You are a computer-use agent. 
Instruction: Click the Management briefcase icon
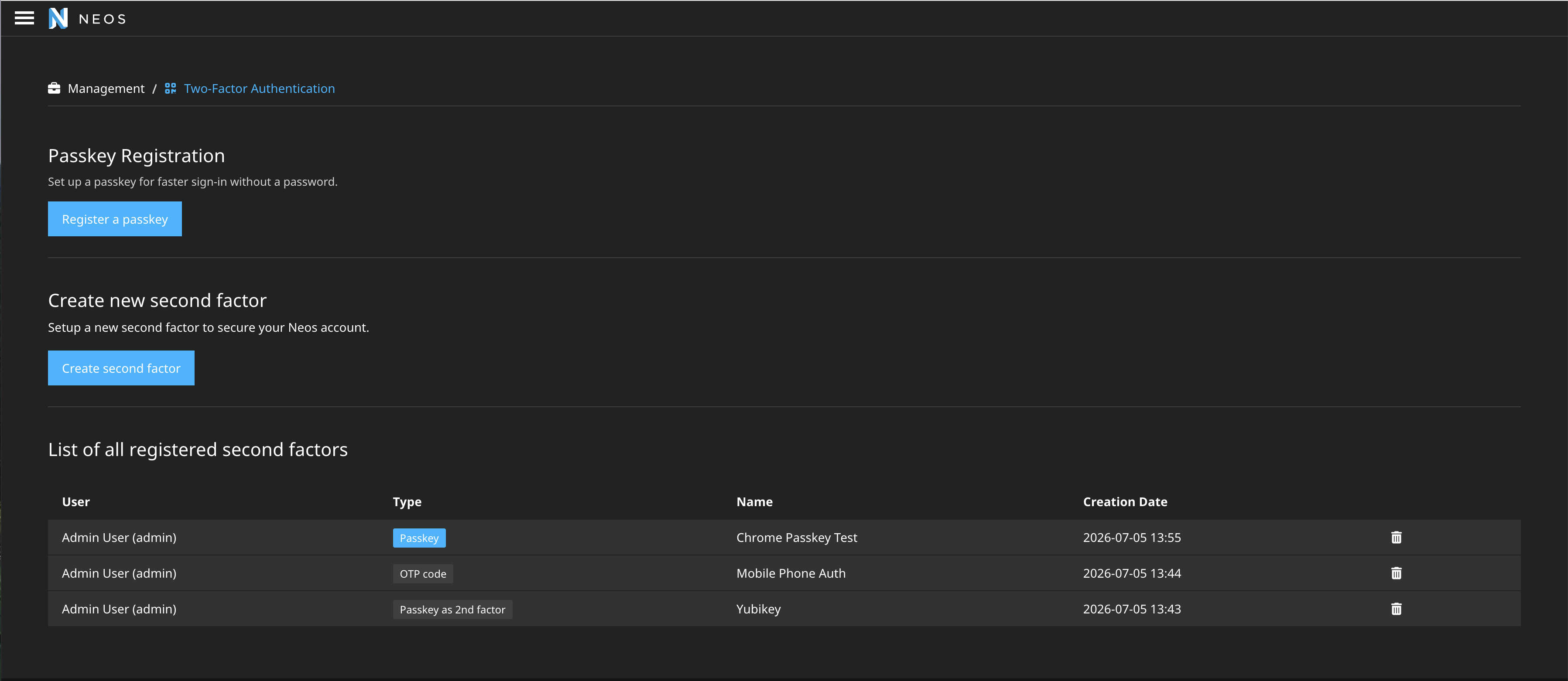point(54,88)
